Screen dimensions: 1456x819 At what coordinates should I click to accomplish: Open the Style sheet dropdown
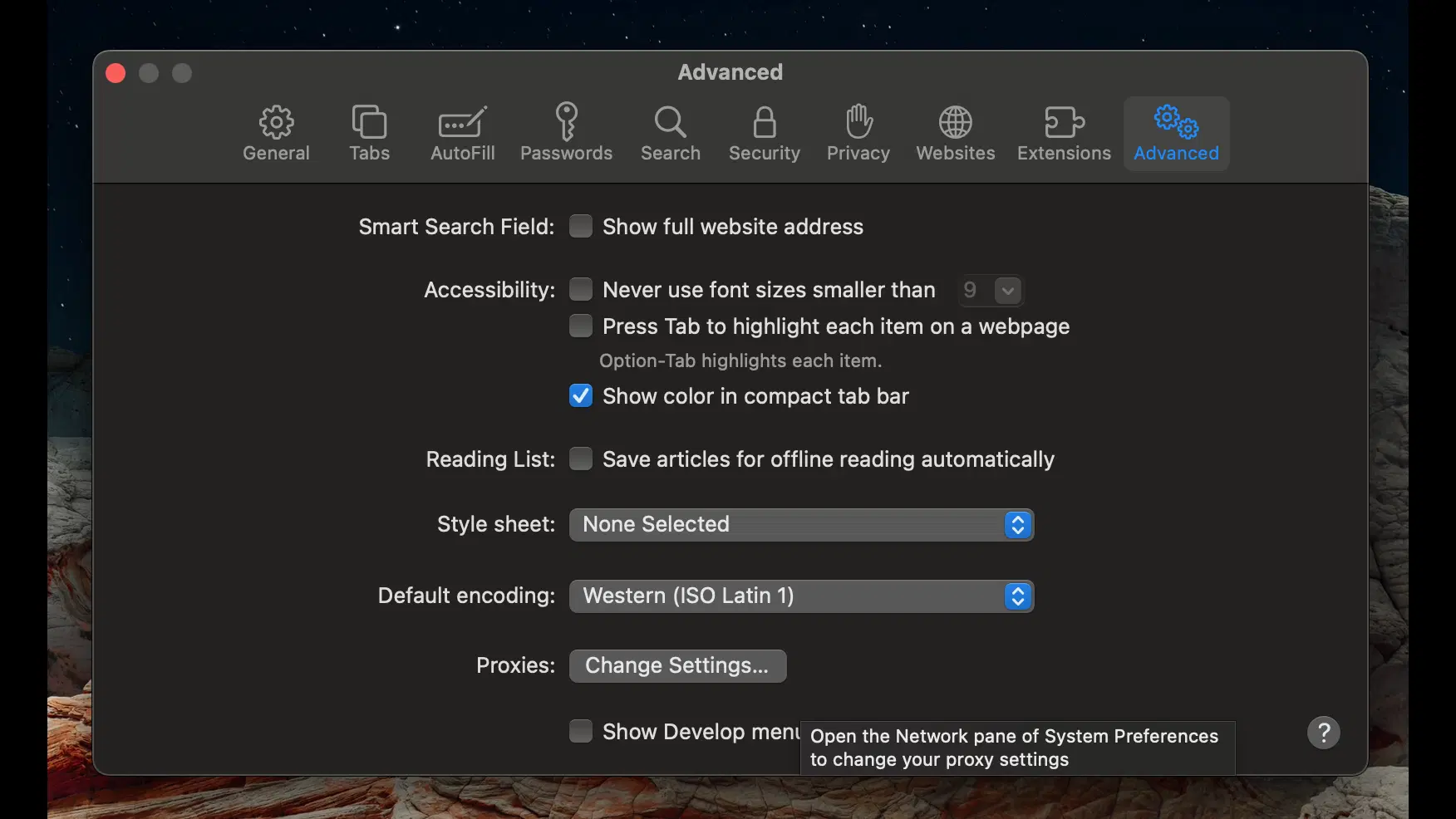[x=801, y=525]
